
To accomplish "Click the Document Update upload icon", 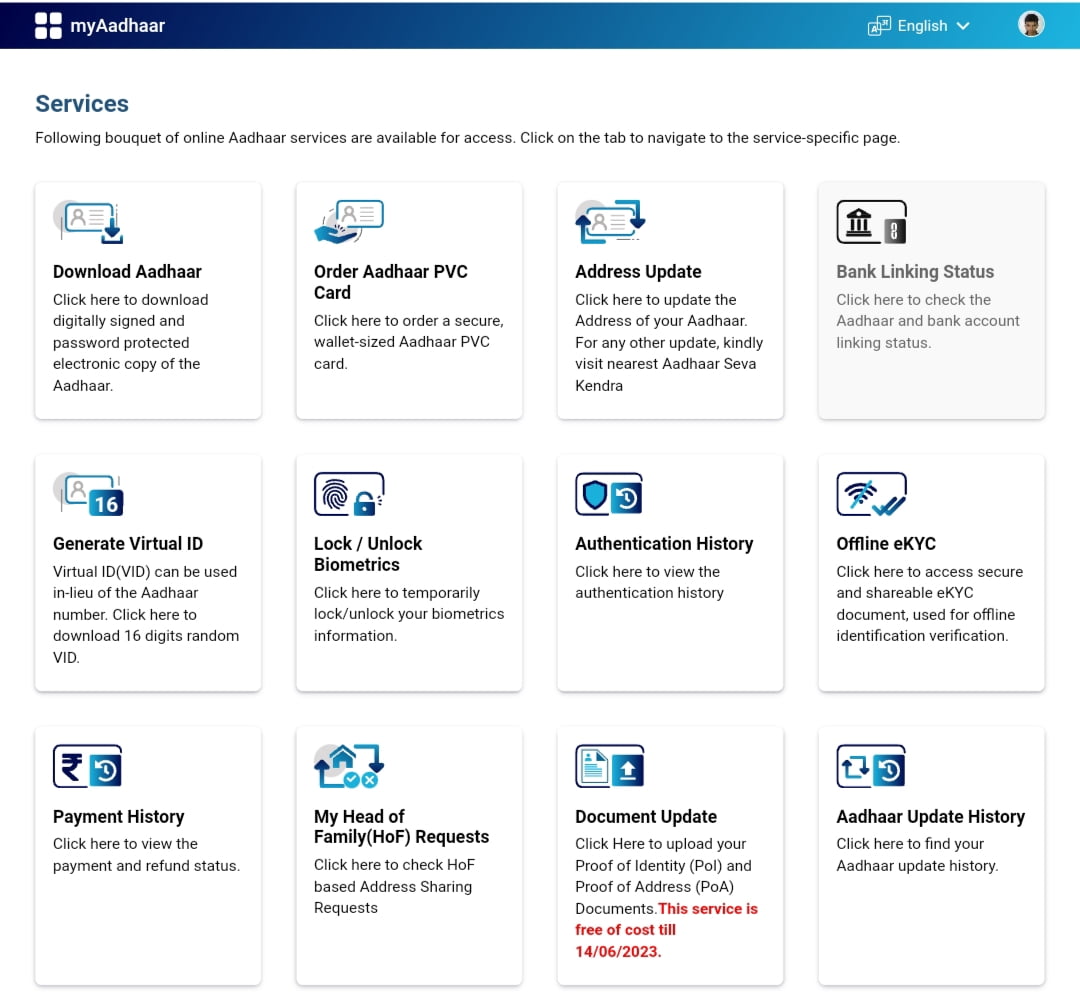I will click(610, 766).
